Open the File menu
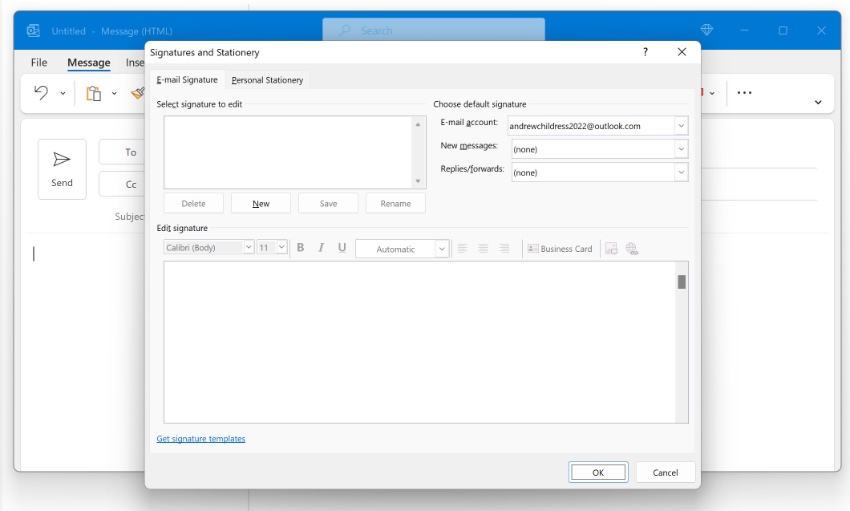 [x=39, y=62]
